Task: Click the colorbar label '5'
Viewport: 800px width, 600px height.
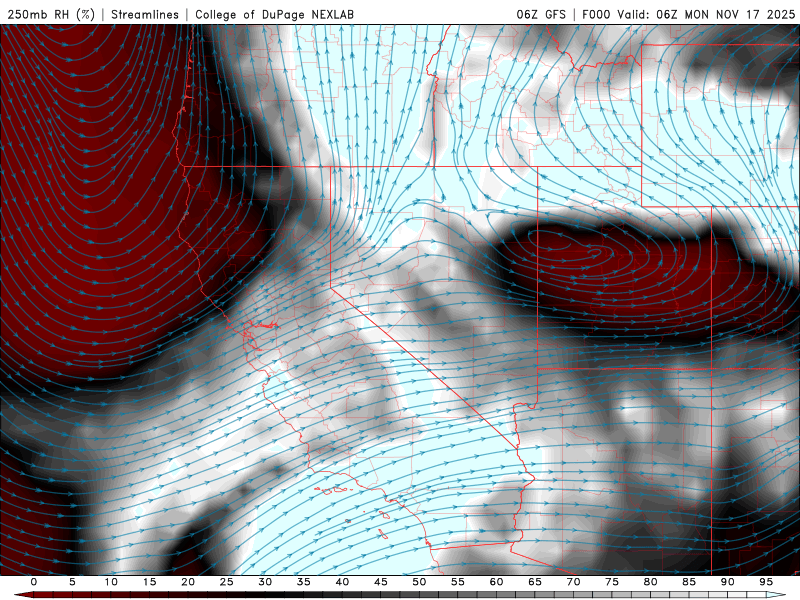Action: pos(72,582)
